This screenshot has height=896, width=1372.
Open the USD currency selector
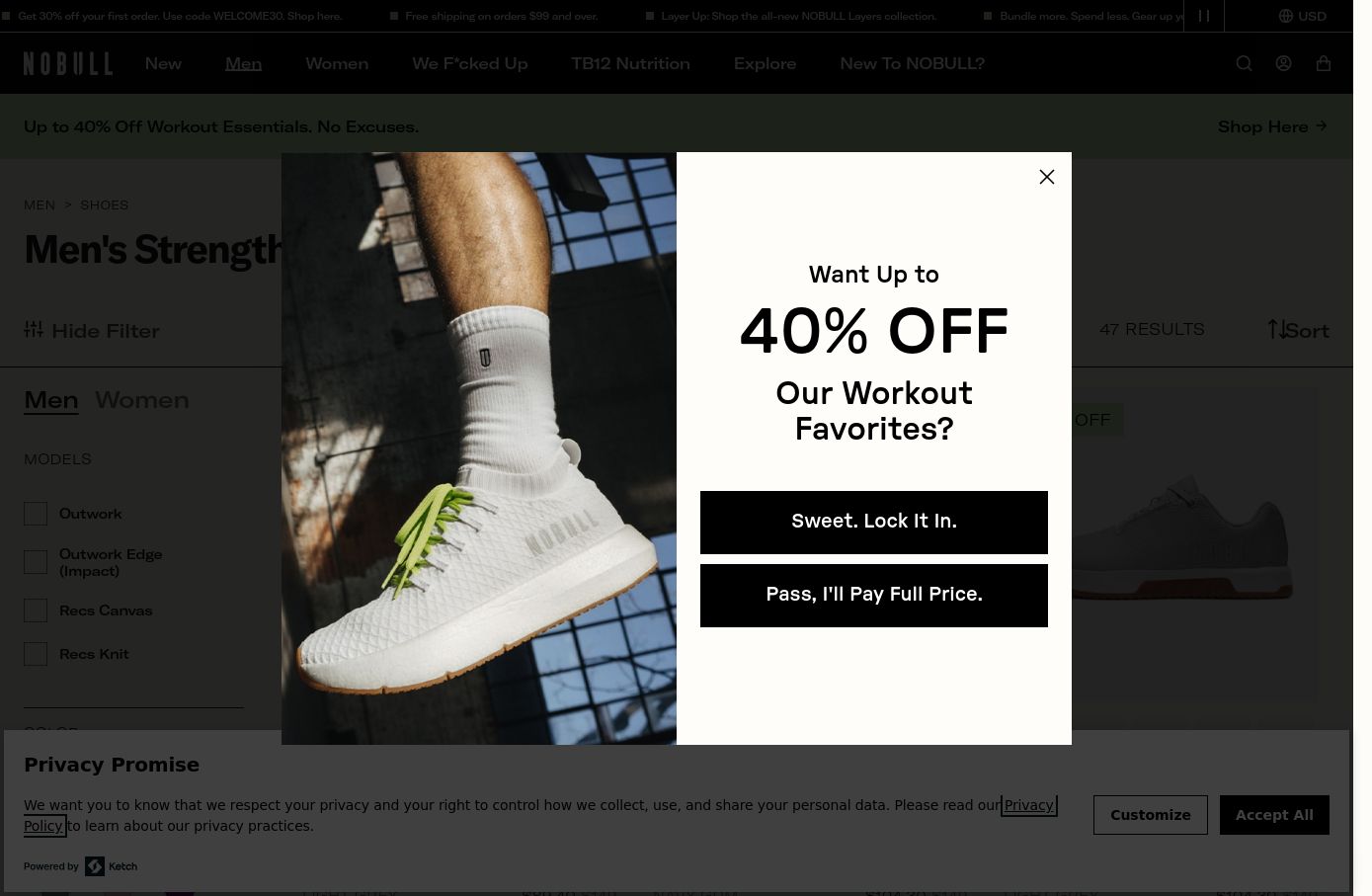(x=1303, y=16)
